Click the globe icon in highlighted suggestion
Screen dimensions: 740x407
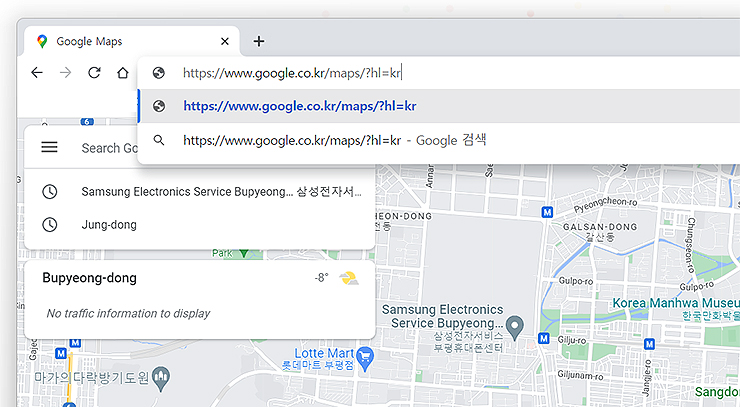click(159, 106)
